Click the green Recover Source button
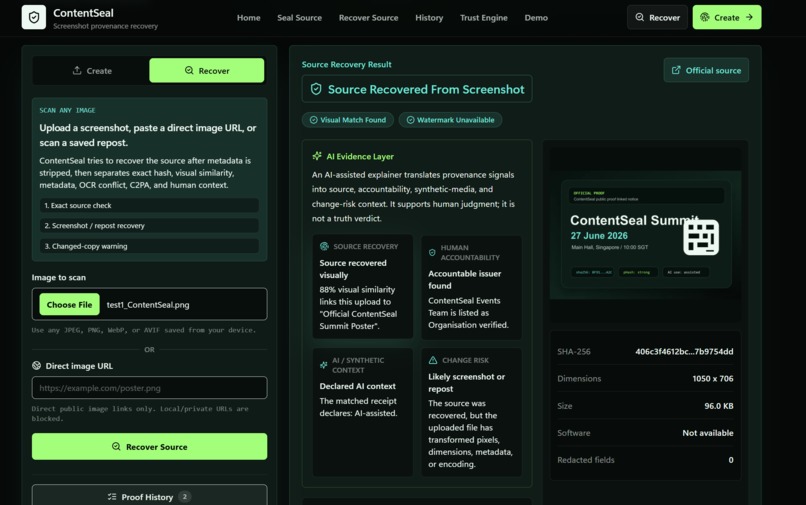This screenshot has width=806, height=505. [149, 446]
